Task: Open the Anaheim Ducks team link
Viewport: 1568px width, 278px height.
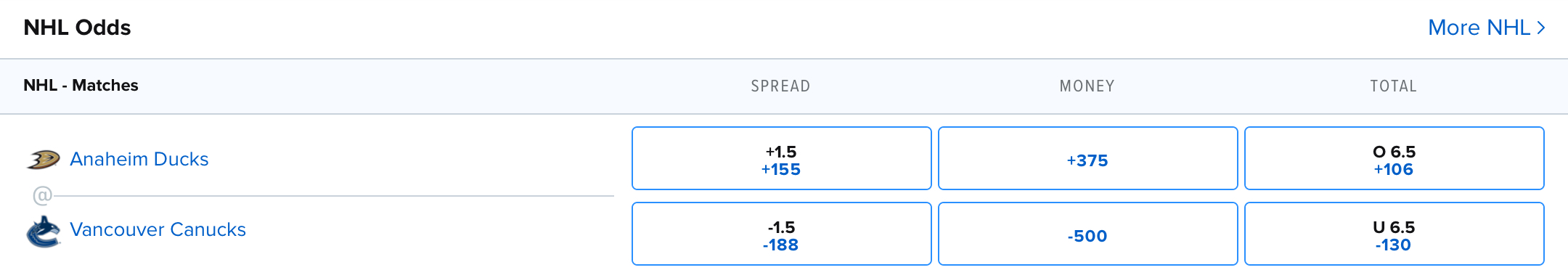Action: [x=139, y=159]
